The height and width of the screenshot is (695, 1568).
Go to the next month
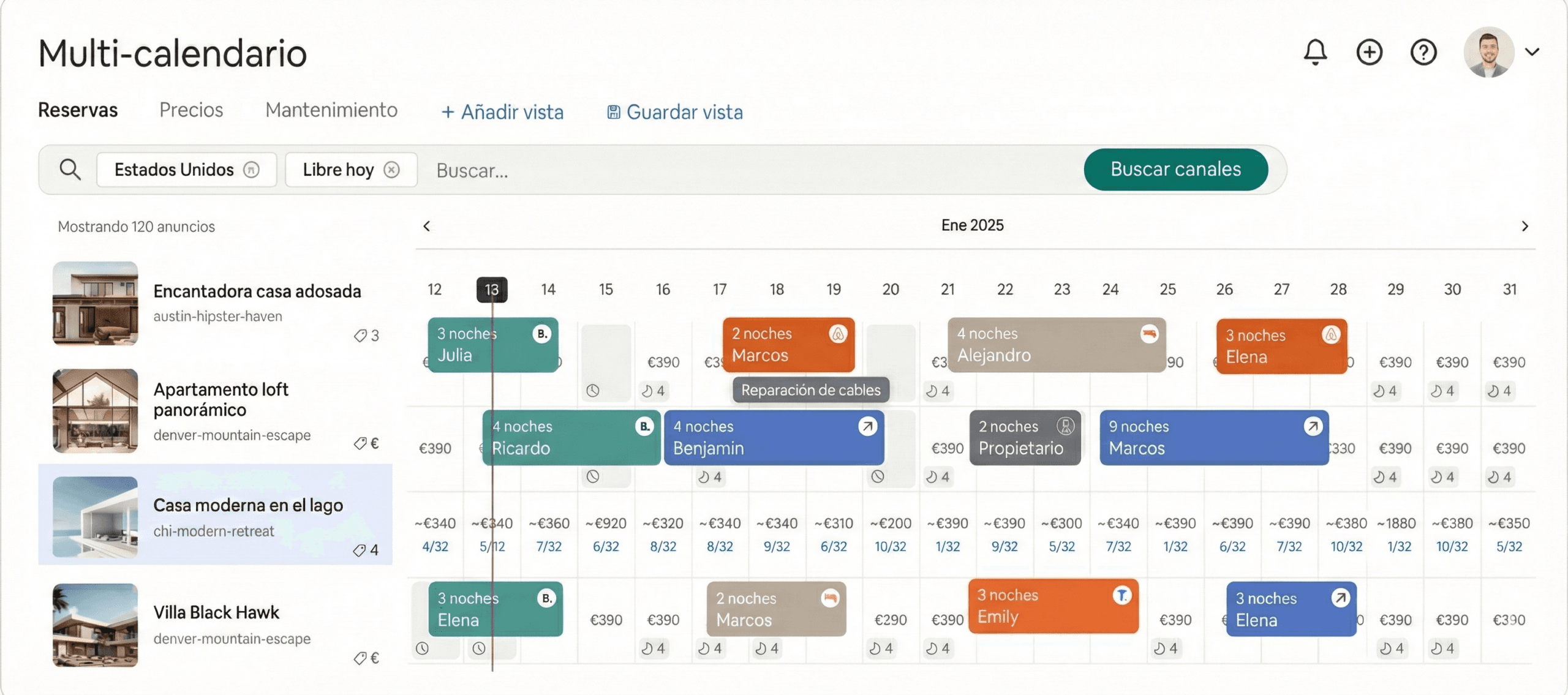(1525, 226)
